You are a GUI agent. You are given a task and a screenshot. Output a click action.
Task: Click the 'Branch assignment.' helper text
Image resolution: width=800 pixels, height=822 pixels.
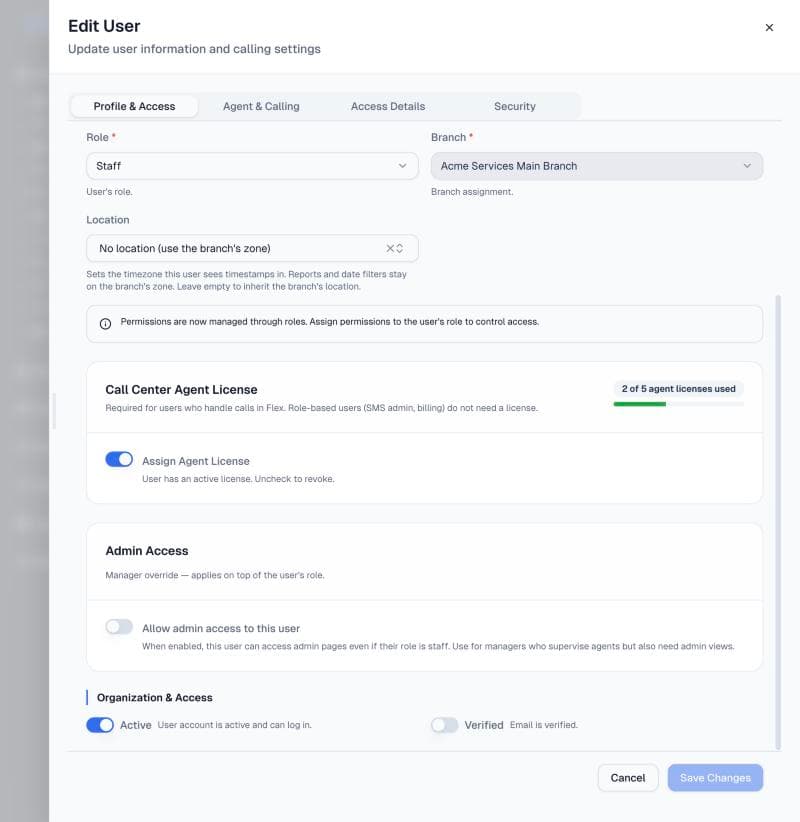tap(472, 192)
